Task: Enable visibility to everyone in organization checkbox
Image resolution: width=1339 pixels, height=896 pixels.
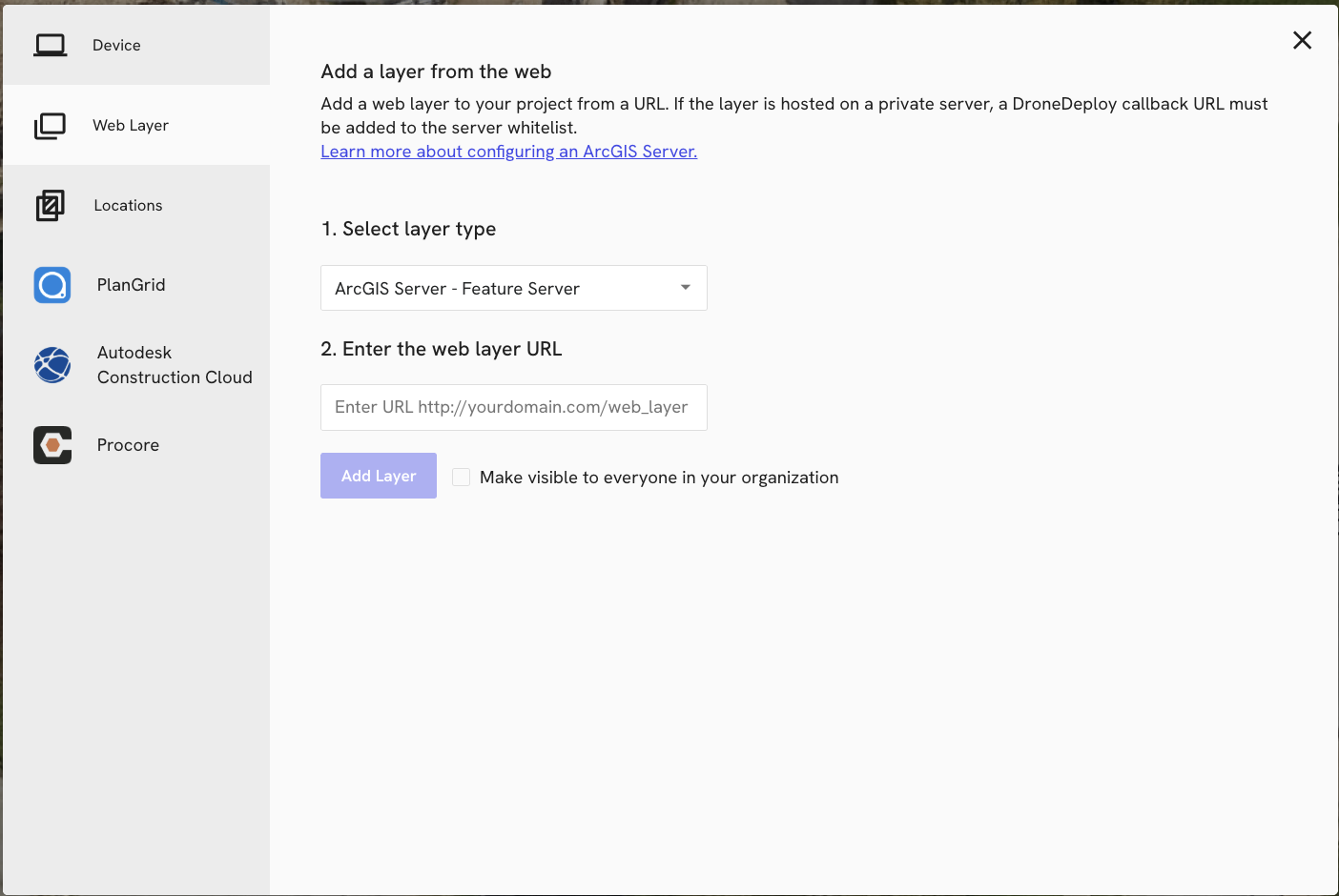Action: [462, 478]
